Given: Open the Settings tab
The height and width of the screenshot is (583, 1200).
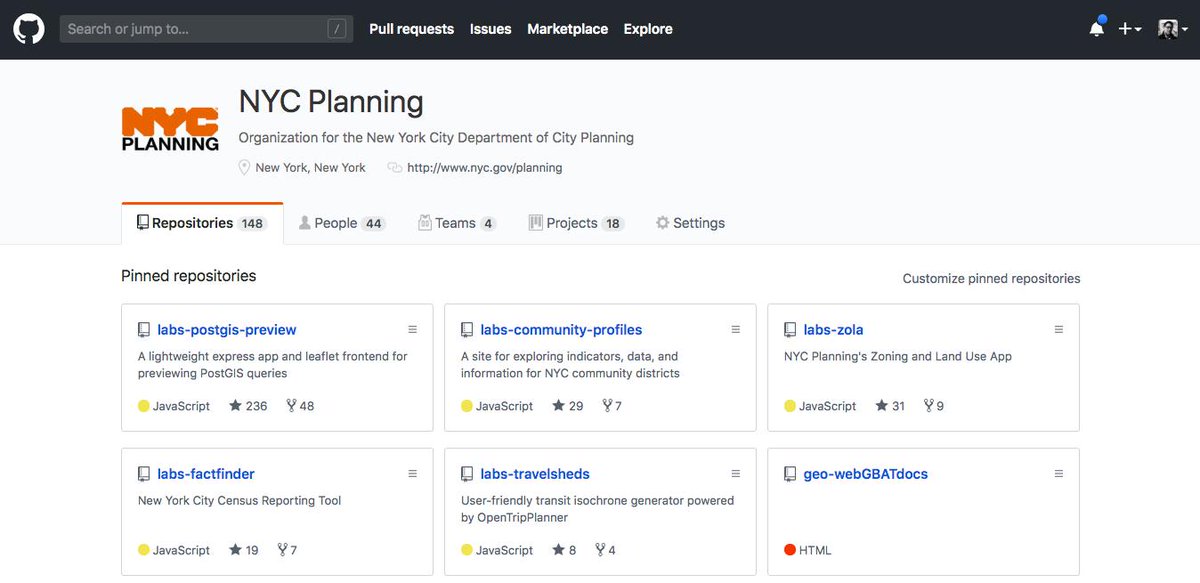Looking at the screenshot, I should click(x=690, y=223).
